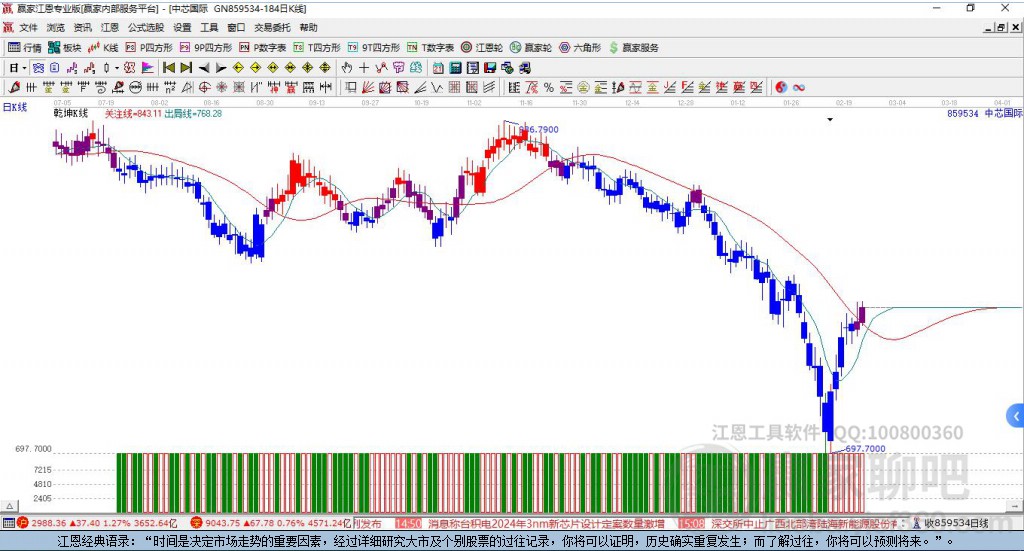
Task: Jump to first bar with skip-to-start icon
Action: pyautogui.click(x=168, y=68)
